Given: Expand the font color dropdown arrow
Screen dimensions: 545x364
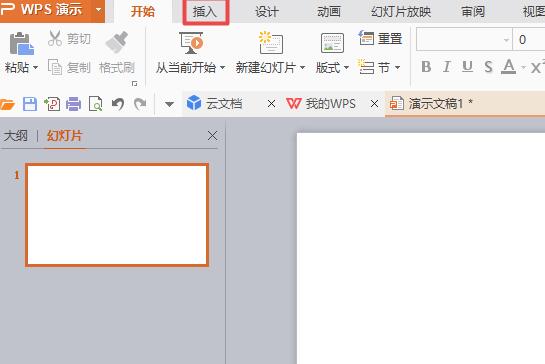Looking at the screenshot, I should [523, 67].
